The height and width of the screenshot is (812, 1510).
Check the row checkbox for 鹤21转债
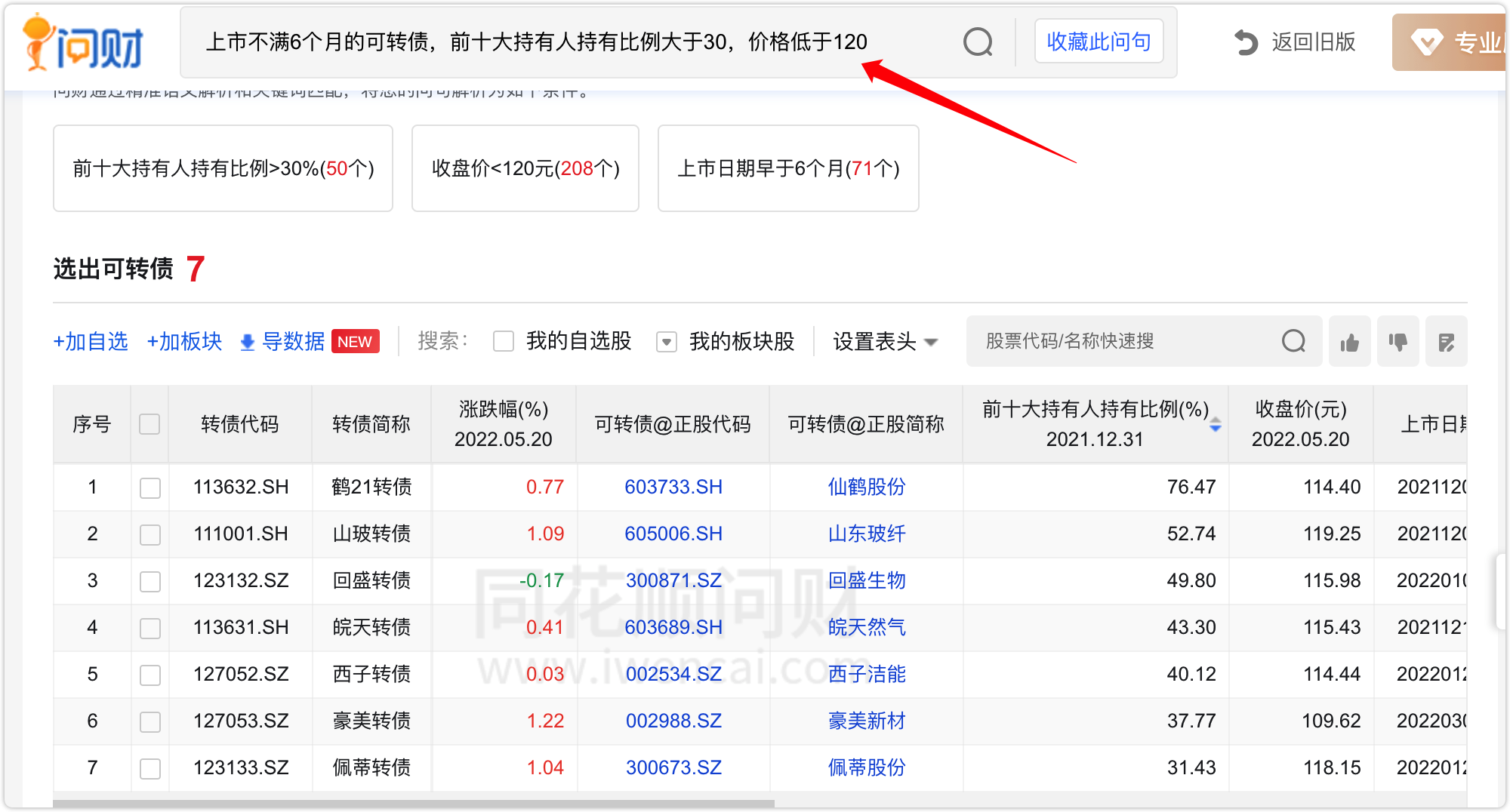[x=150, y=488]
